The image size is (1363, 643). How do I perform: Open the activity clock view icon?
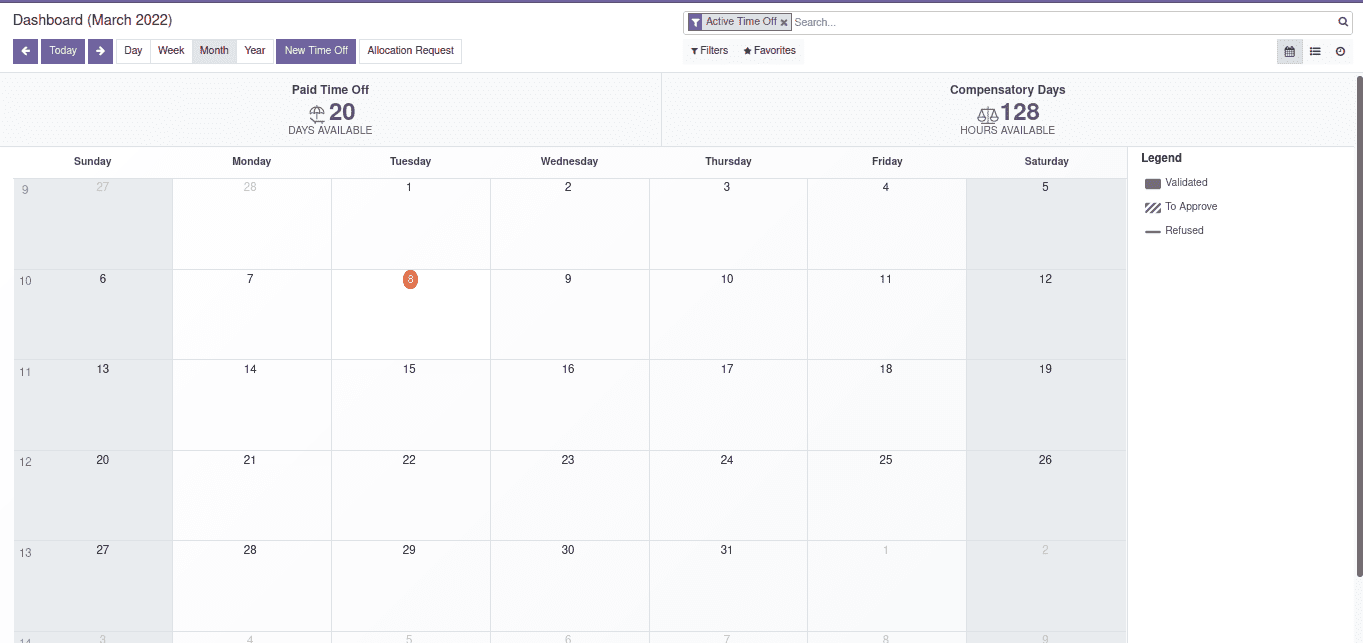[1340, 51]
